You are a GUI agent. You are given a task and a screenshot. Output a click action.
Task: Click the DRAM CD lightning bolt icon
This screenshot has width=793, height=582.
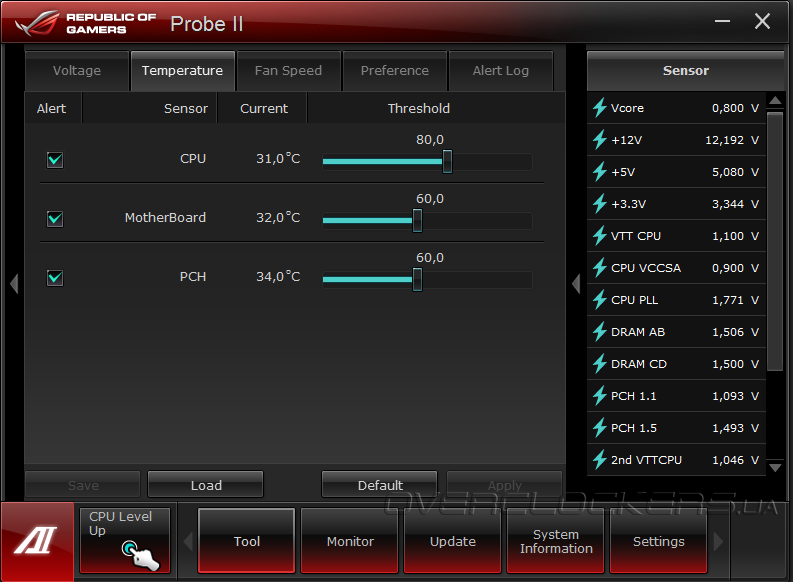click(x=600, y=364)
